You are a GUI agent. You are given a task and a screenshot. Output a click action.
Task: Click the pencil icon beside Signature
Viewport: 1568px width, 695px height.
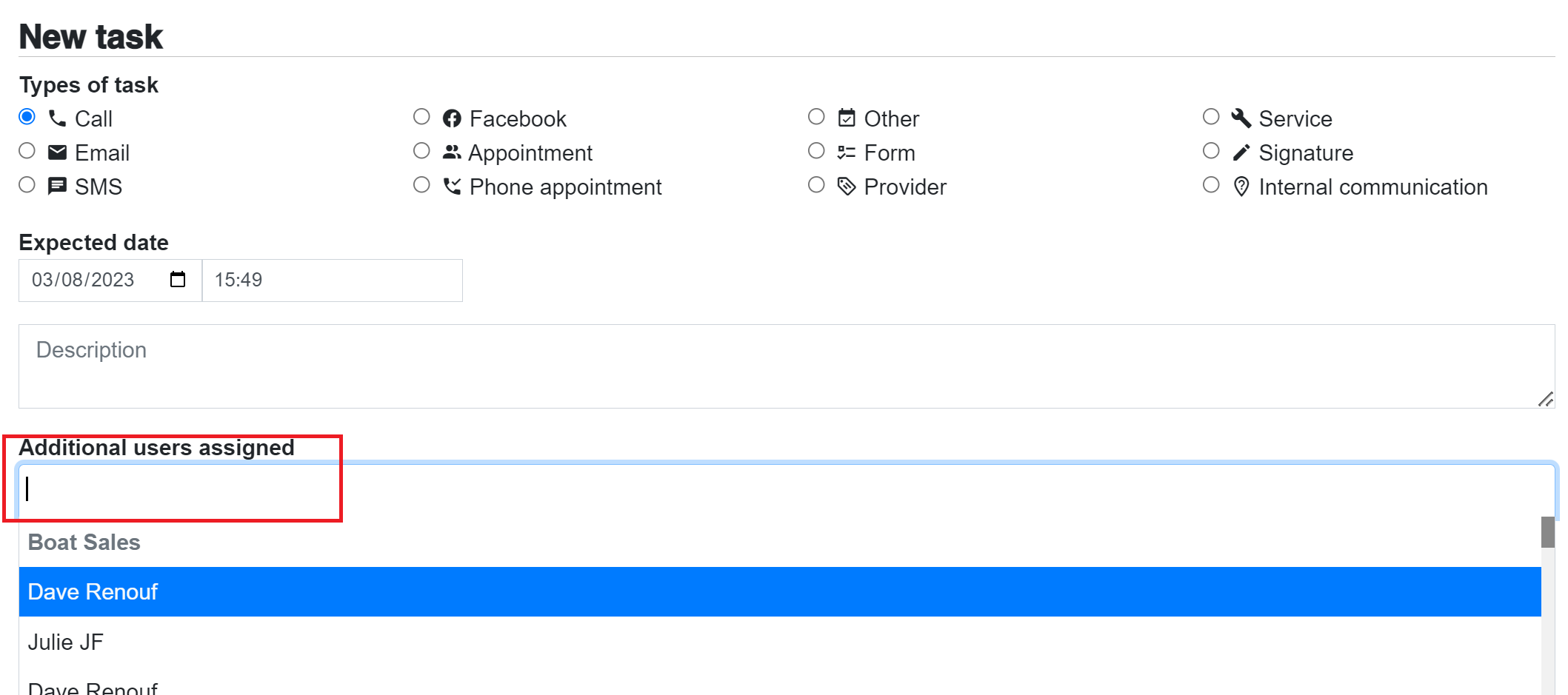(x=1241, y=152)
